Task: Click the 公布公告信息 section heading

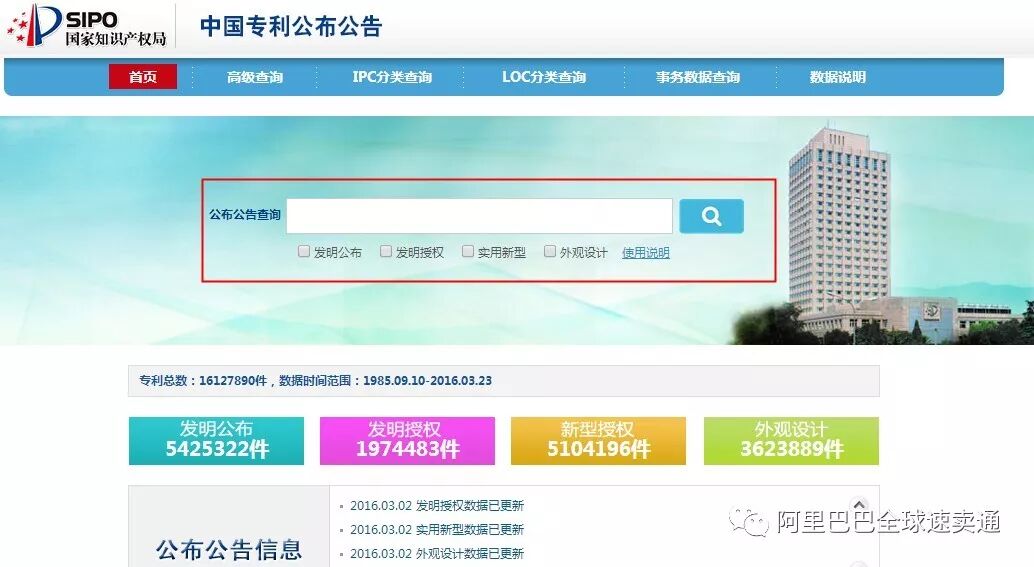Action: tap(229, 549)
